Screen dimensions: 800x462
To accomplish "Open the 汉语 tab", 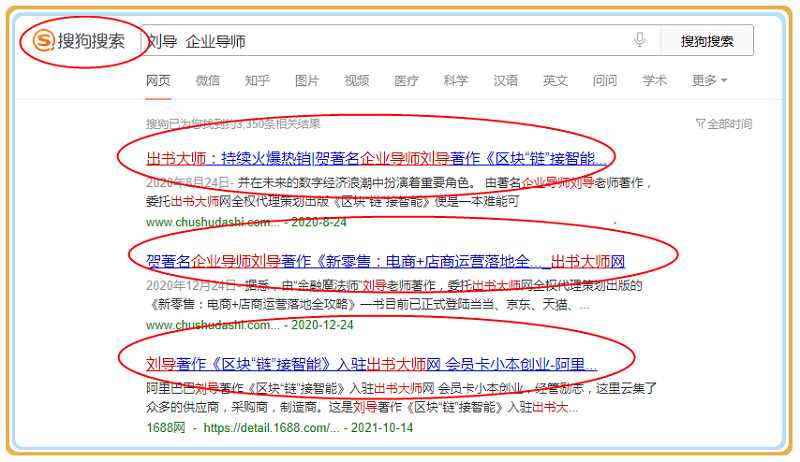I will tap(506, 80).
